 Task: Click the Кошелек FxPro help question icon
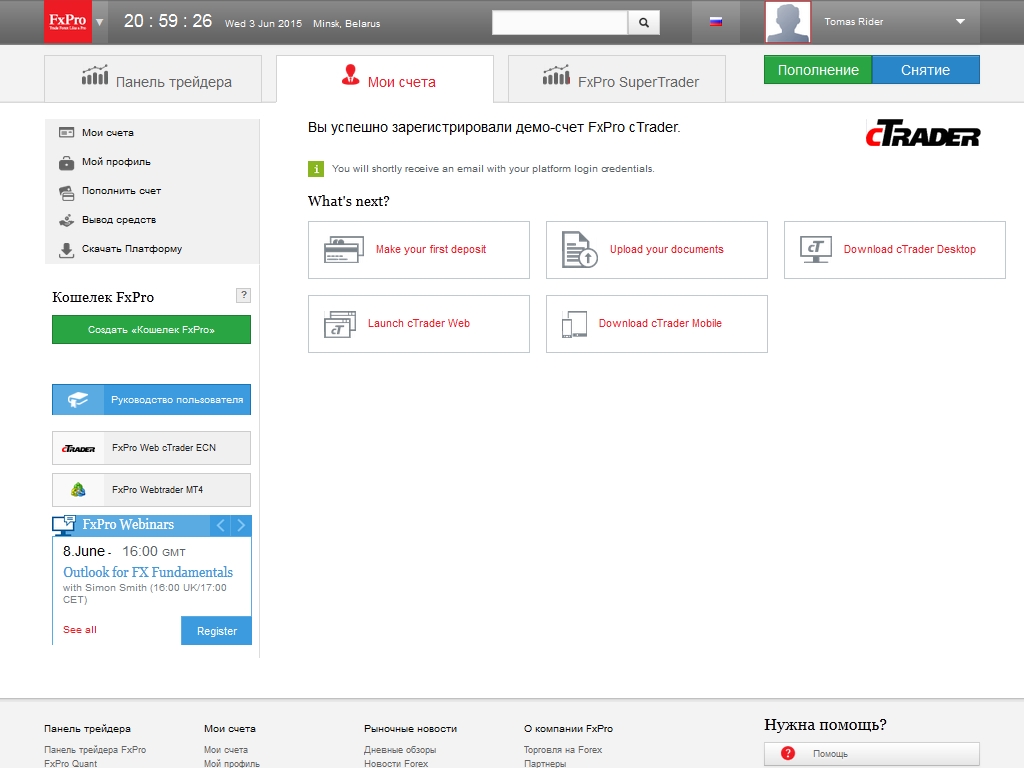[243, 295]
